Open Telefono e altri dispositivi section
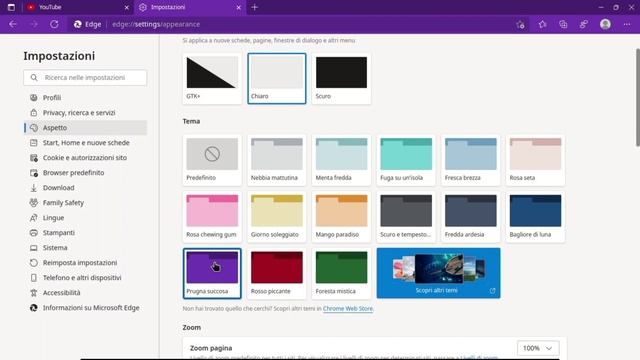Image resolution: width=640 pixels, height=360 pixels. pyautogui.click(x=85, y=278)
